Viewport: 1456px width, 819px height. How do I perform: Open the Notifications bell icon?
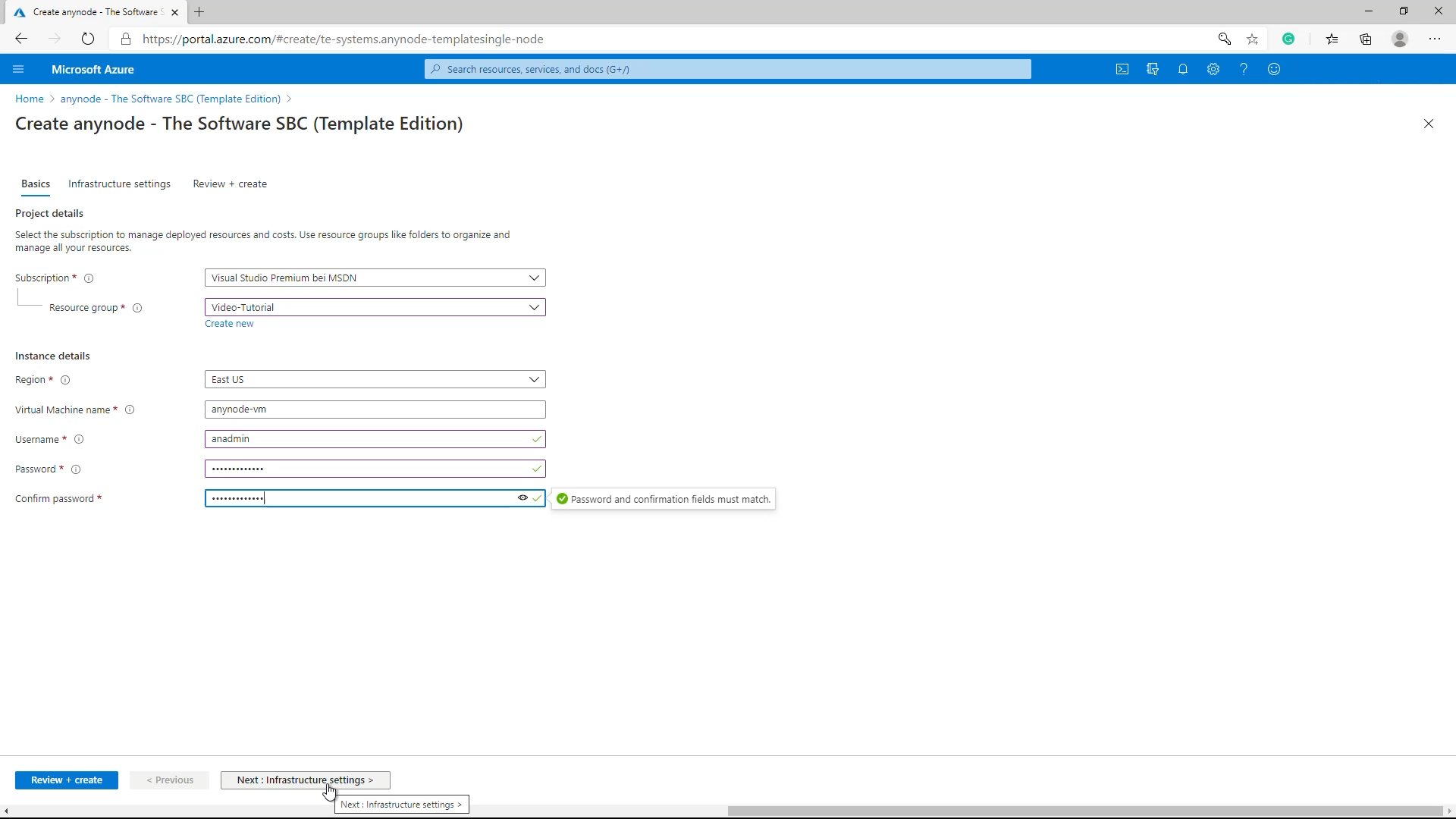tap(1183, 69)
